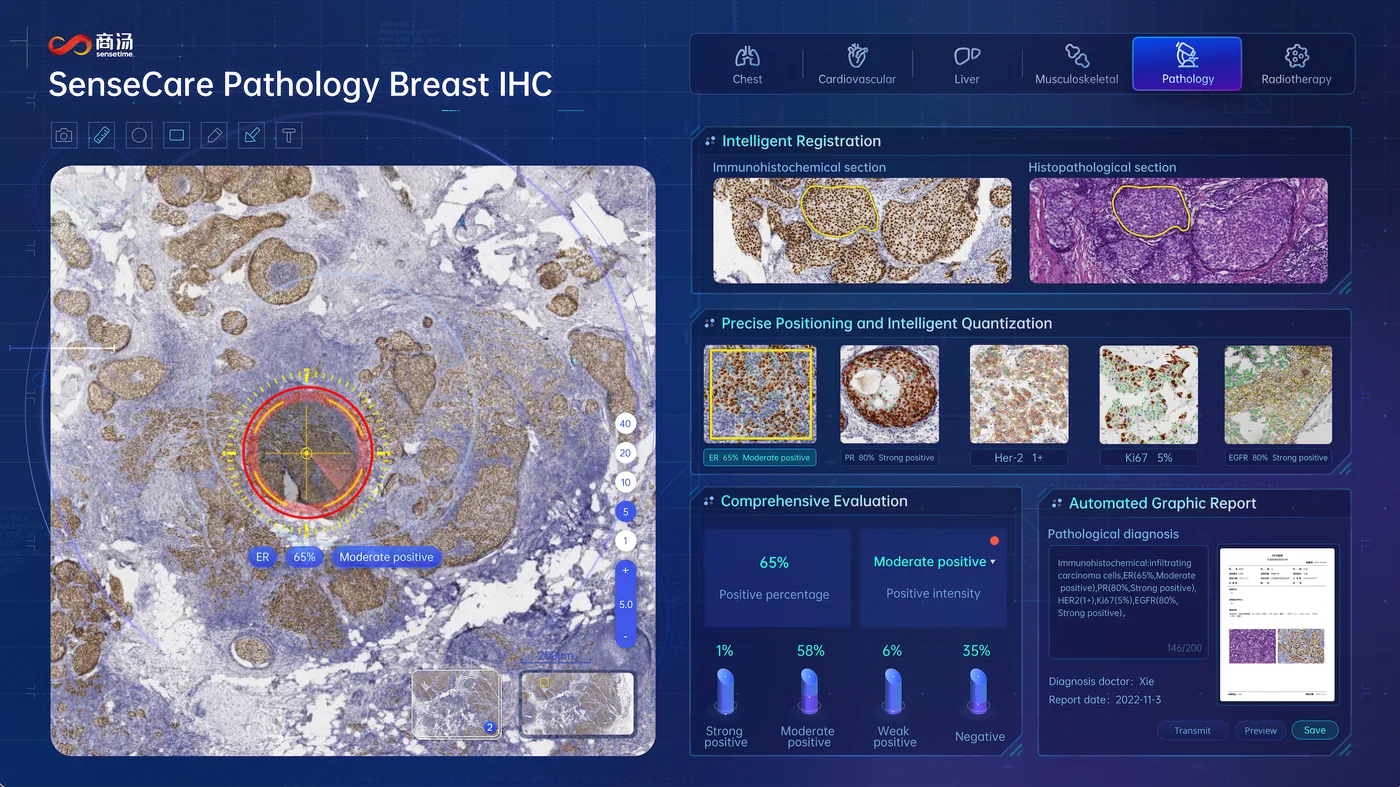
Task: Click the Negative 35% indicator bar
Action: tap(977, 691)
